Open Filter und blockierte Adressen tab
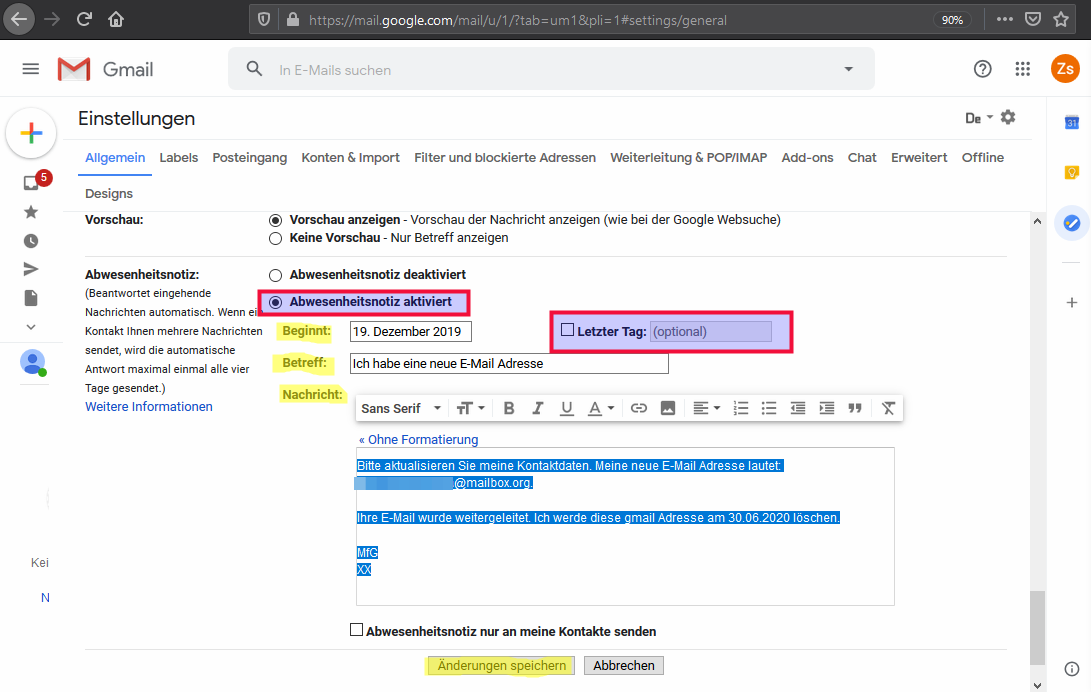Screen dimensions: 1091x692 505,158
